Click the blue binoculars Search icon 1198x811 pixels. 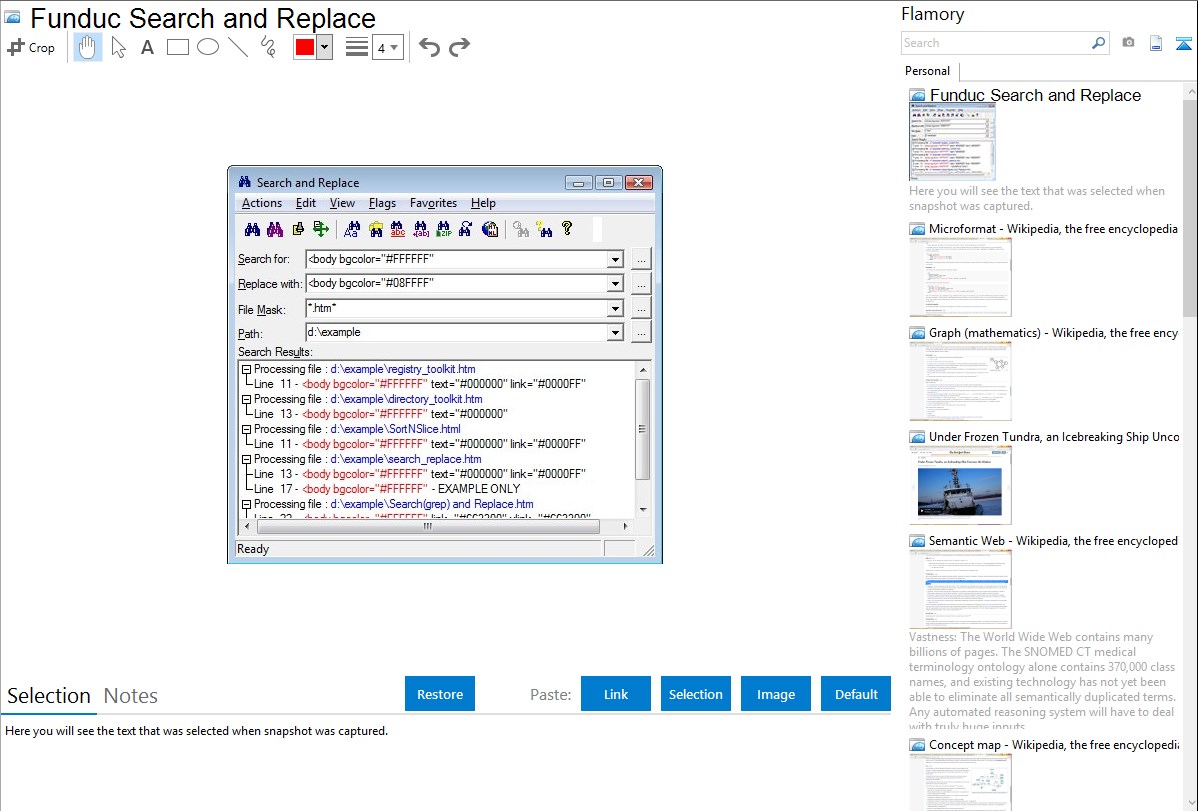(x=252, y=229)
